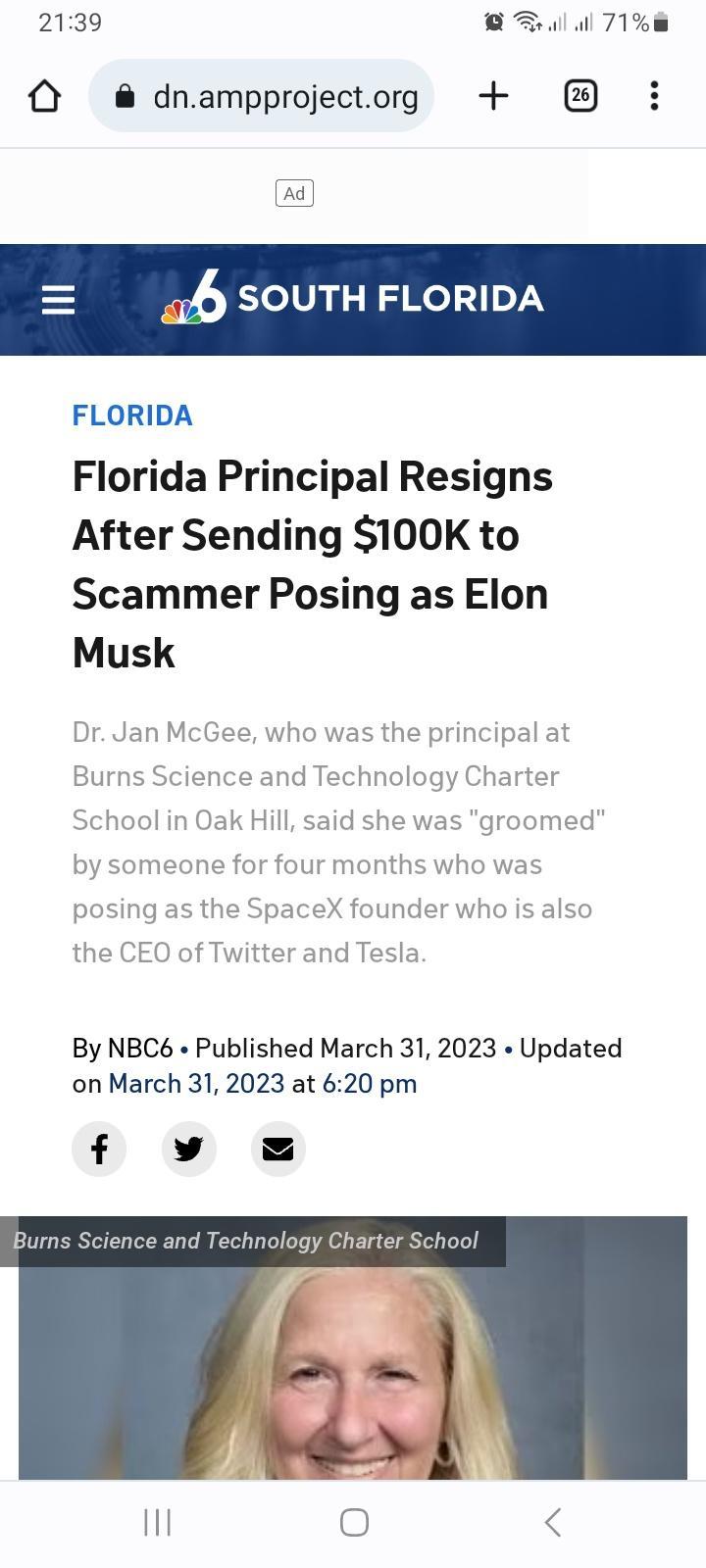Viewport: 706px width, 1568px height.
Task: Tap the home button in the navigation bar
Action: [x=353, y=1522]
